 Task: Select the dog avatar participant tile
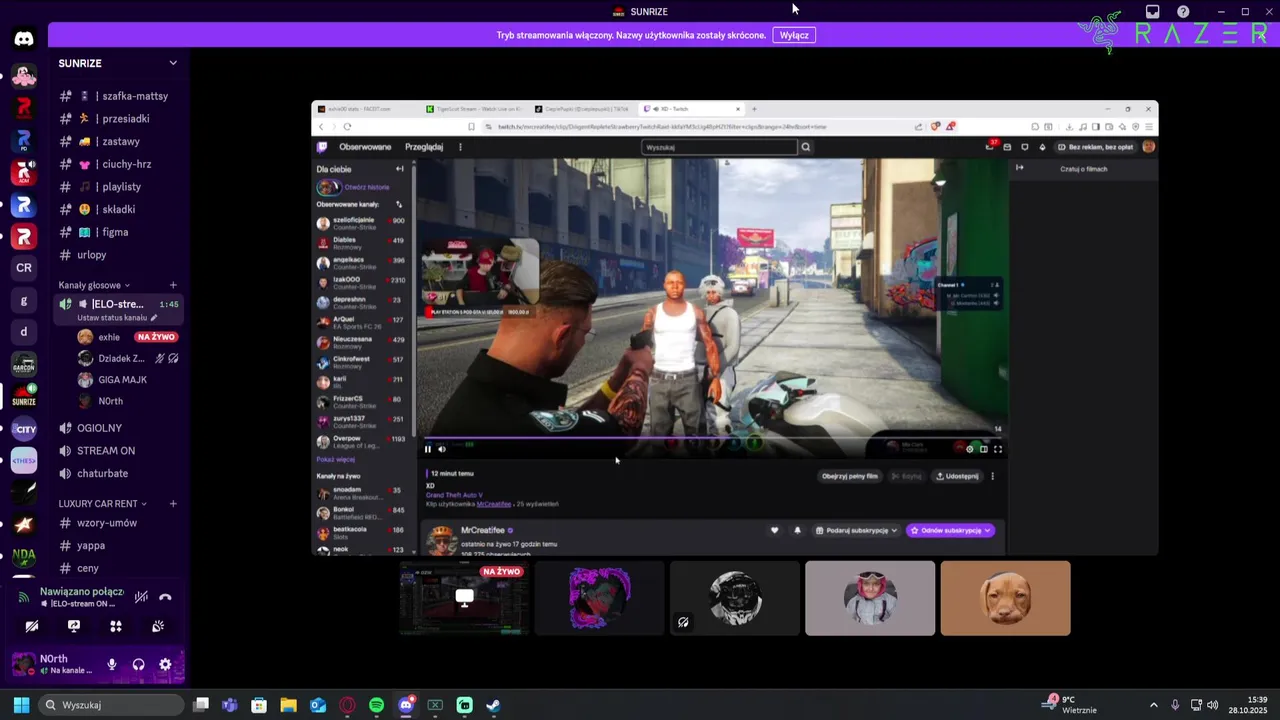coord(1005,598)
